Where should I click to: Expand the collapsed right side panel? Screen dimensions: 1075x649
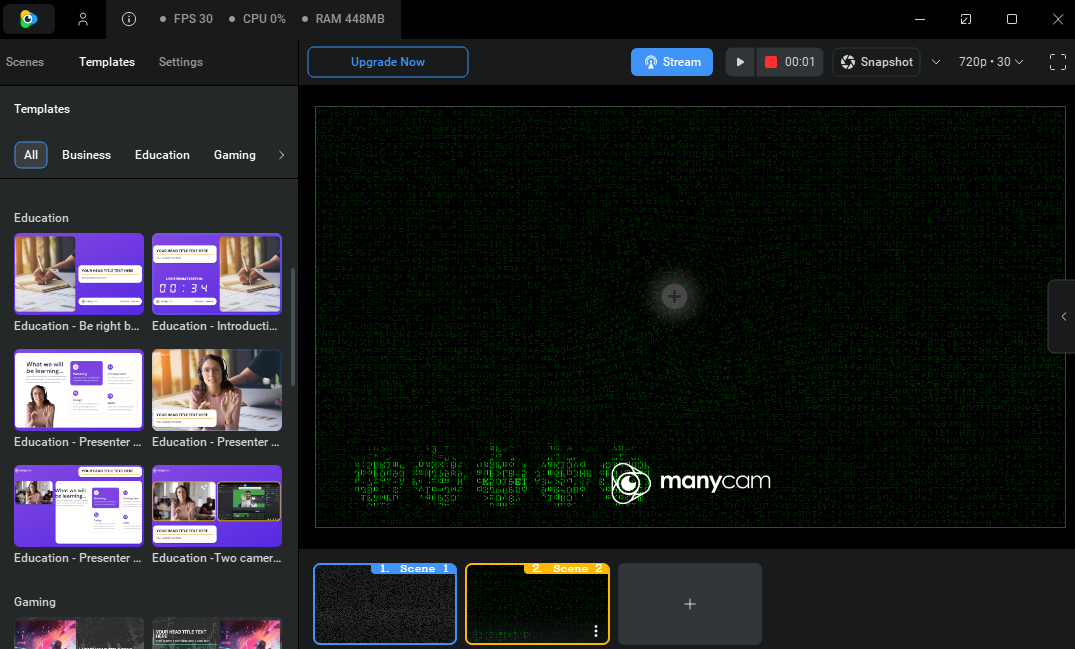[x=1063, y=316]
